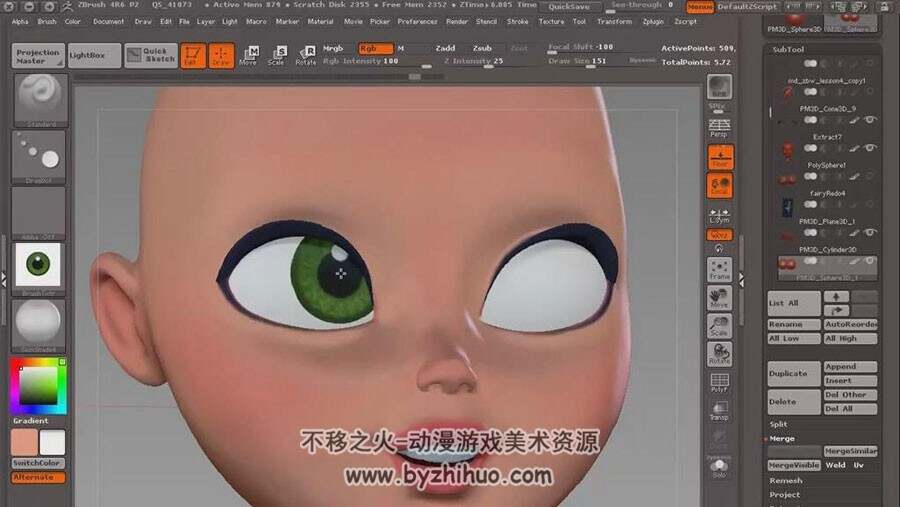Image resolution: width=900 pixels, height=507 pixels.
Task: Toggle Rgb paint mode
Action: pyautogui.click(x=376, y=49)
